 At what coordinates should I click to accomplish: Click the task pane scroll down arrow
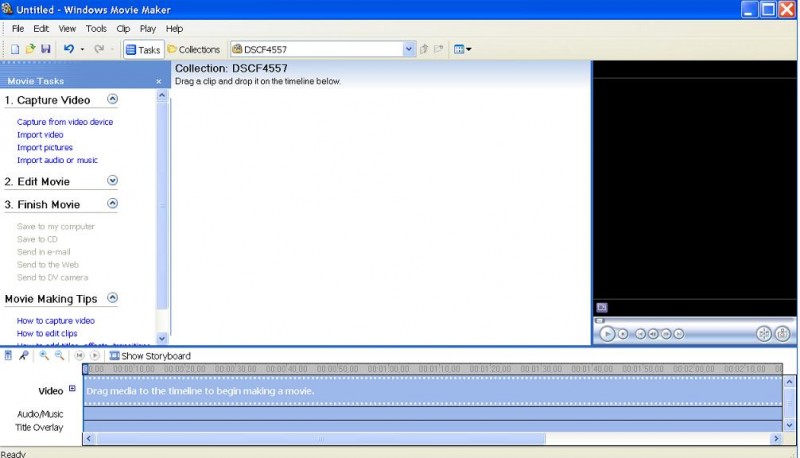pos(162,338)
